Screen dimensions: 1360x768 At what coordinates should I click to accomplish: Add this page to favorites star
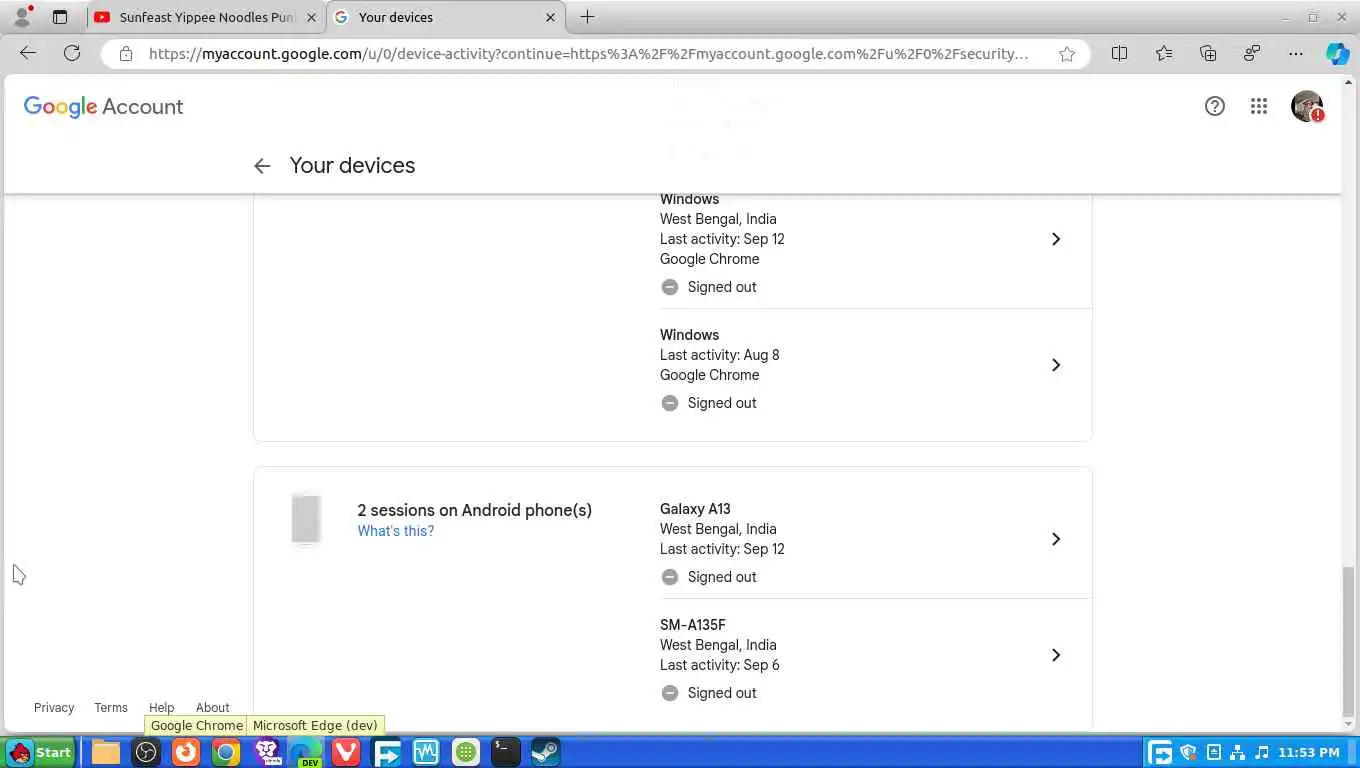(1067, 54)
